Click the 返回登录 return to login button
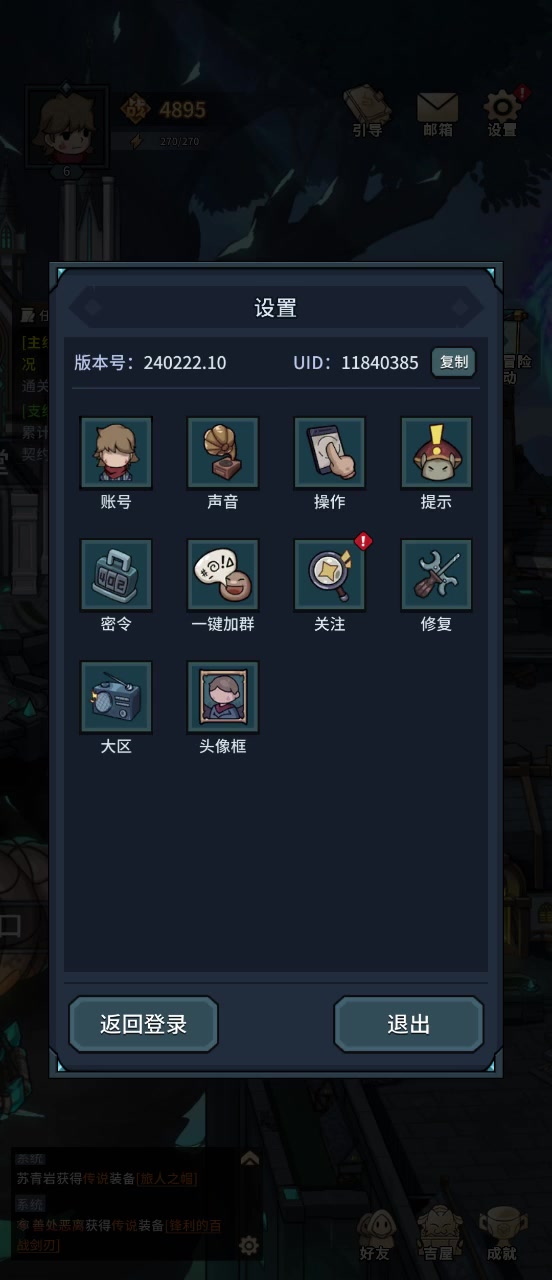The height and width of the screenshot is (1280, 552). 143,1024
